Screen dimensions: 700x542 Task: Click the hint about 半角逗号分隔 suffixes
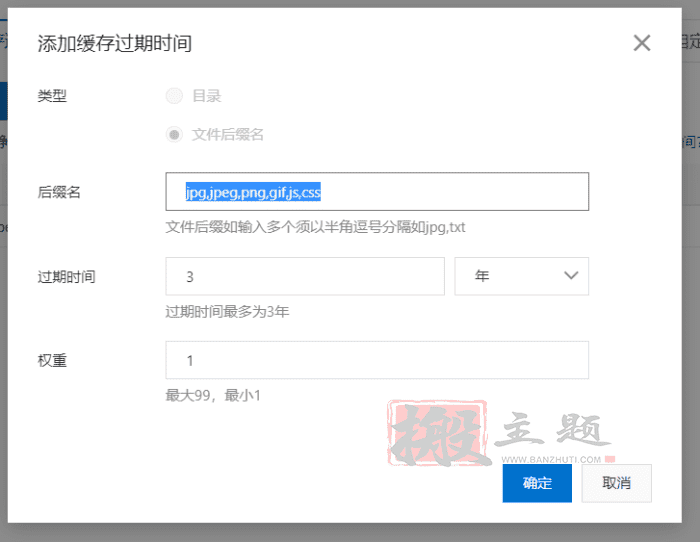[x=315, y=227]
